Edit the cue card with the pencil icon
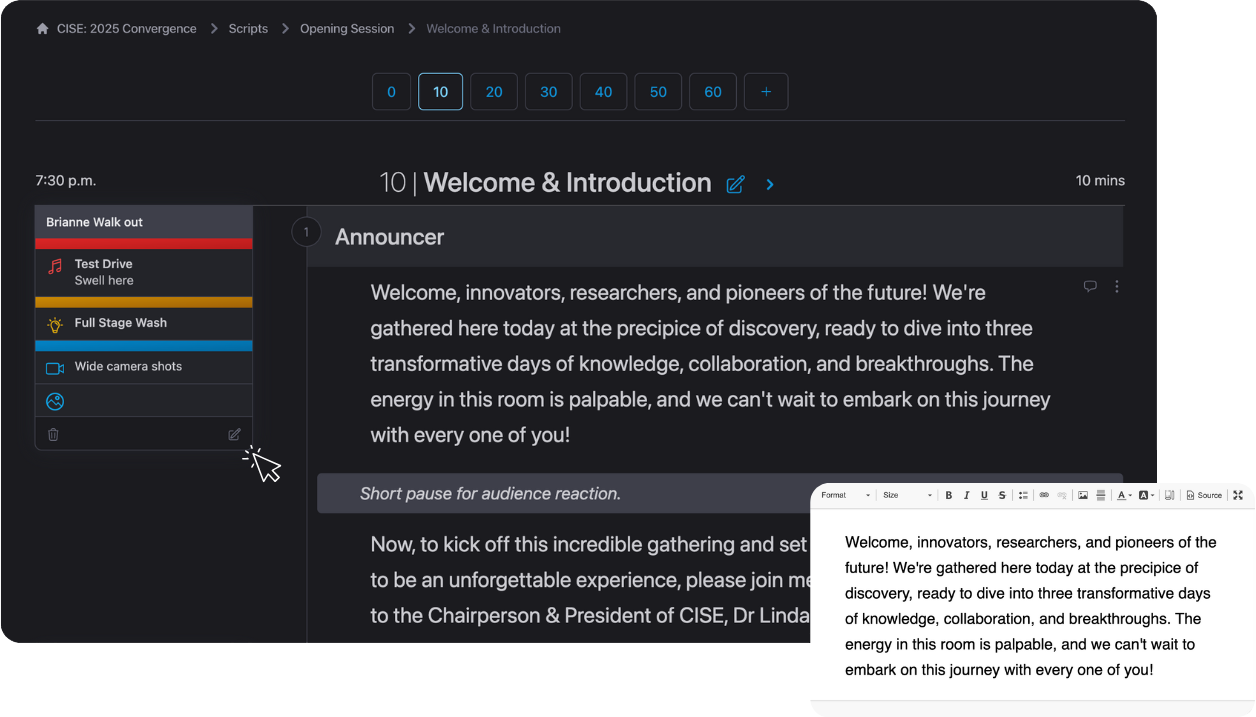The image size is (1256, 717). pyautogui.click(x=234, y=435)
